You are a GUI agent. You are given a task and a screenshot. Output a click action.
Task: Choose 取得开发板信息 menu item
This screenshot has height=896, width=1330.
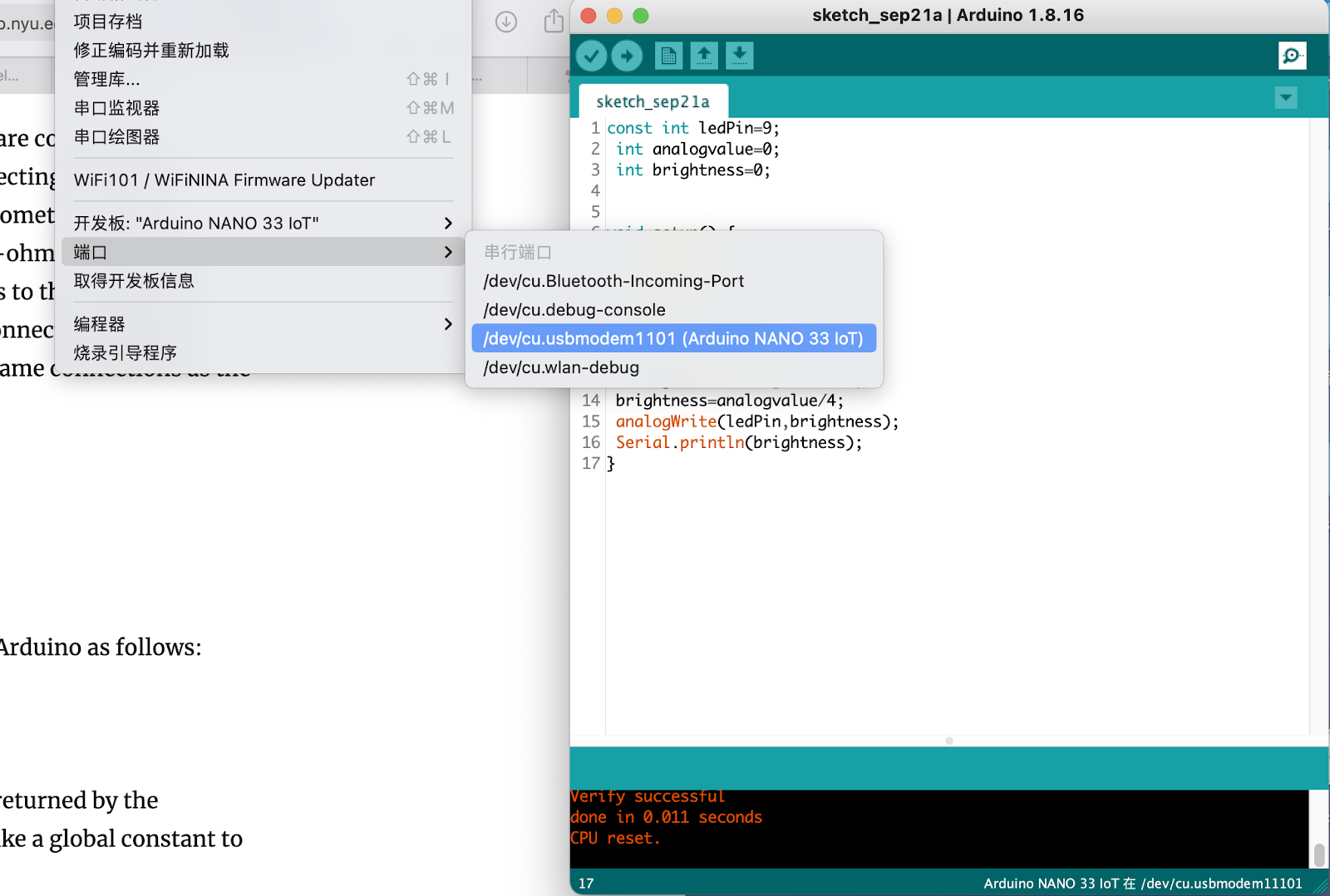tap(263, 281)
